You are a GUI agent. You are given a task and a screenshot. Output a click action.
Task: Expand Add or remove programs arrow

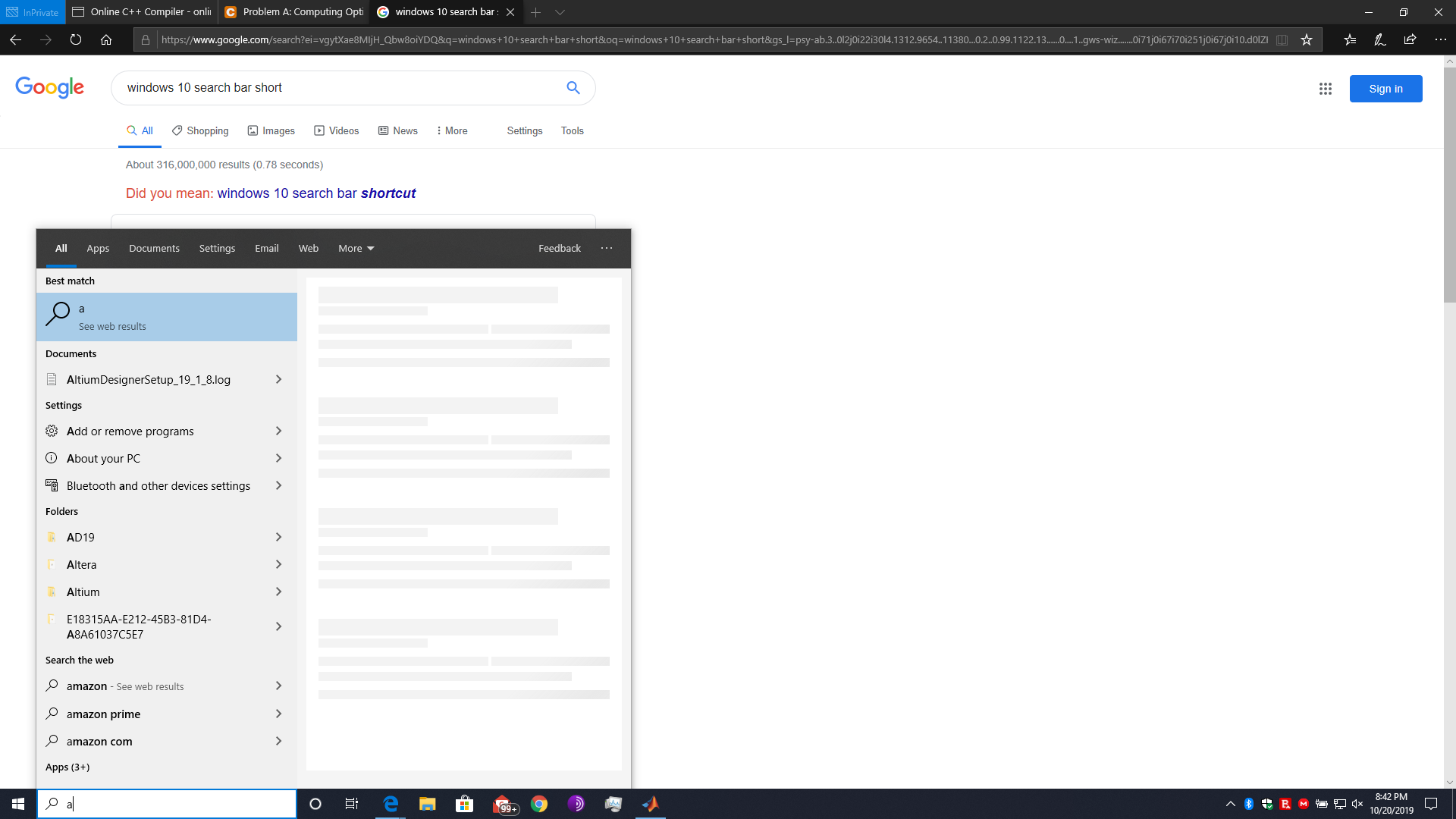click(278, 431)
